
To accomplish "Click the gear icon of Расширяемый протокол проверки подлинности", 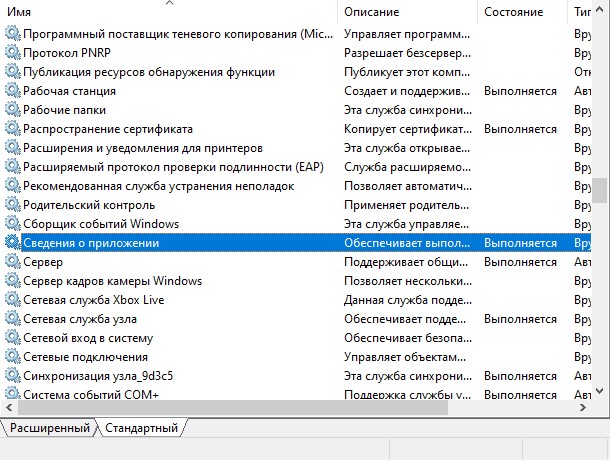I will point(12,167).
